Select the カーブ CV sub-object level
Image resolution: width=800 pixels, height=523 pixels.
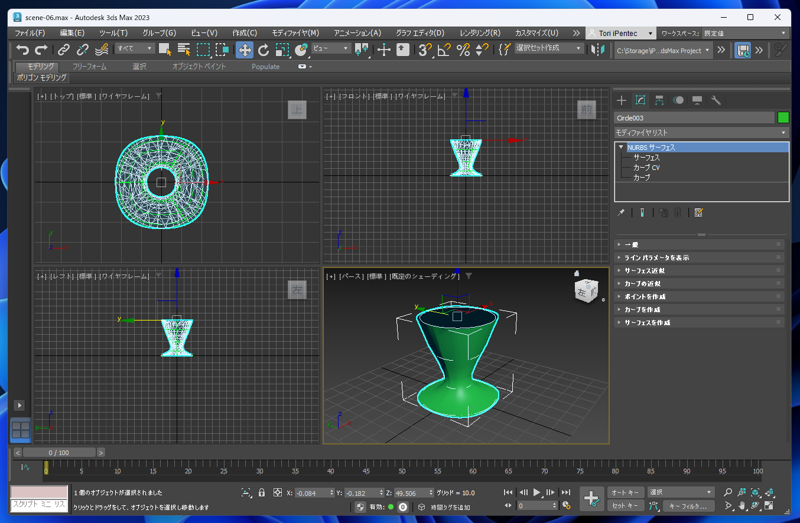point(646,167)
